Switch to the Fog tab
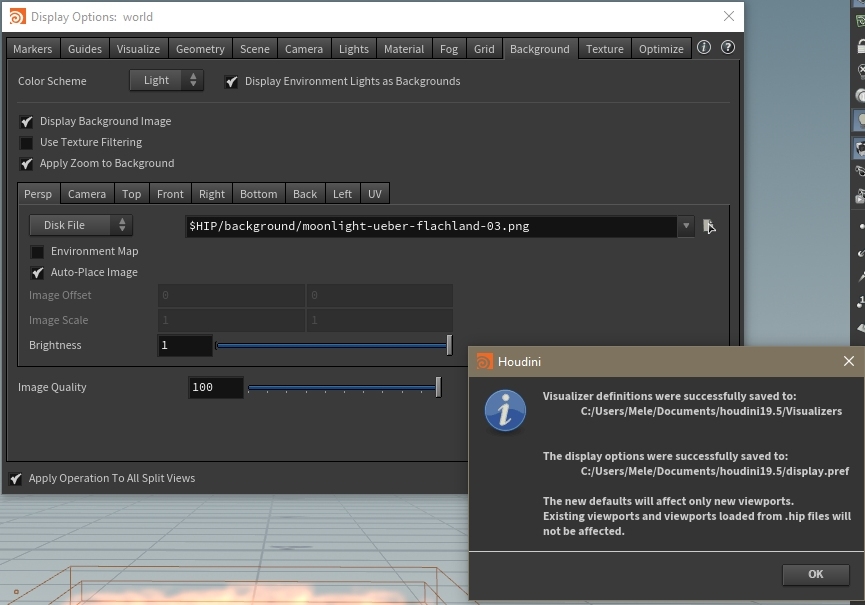The width and height of the screenshot is (865, 605). pos(449,49)
